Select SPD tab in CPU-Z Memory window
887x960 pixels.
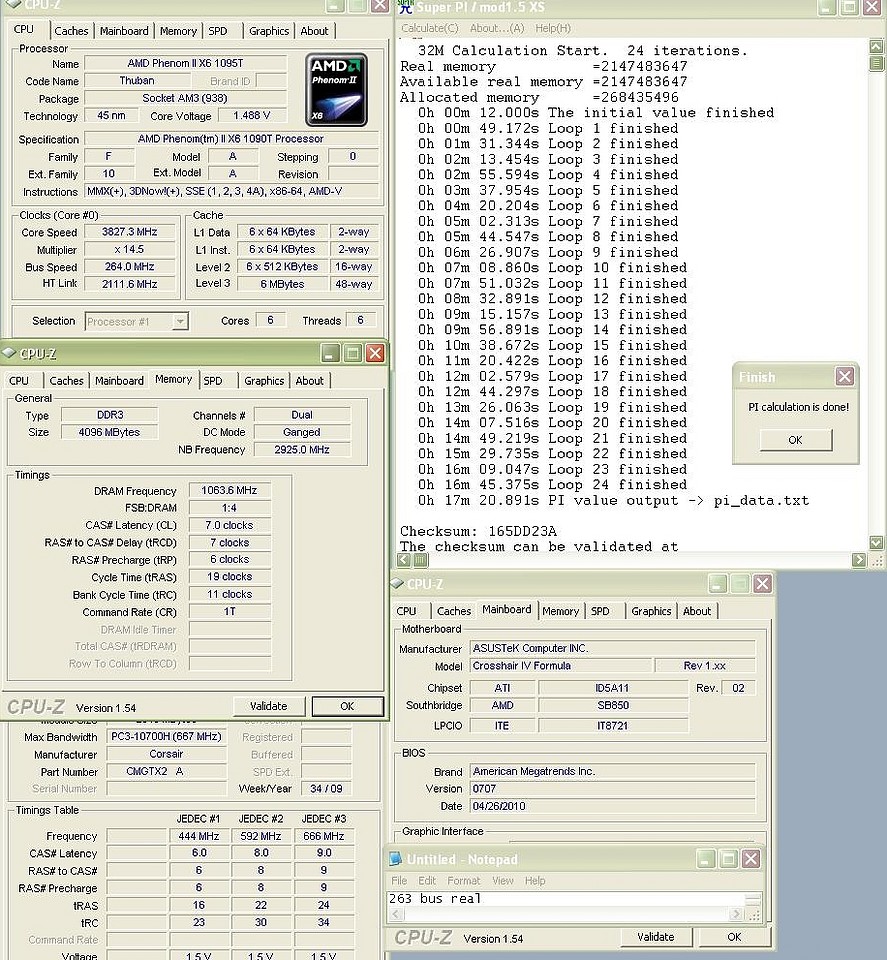(213, 381)
